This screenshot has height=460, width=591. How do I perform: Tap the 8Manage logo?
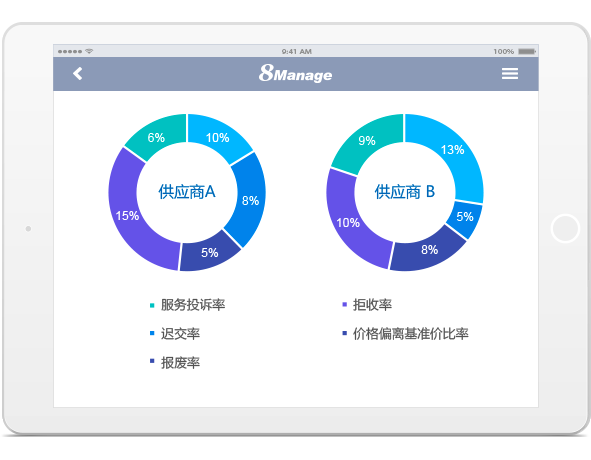(296, 74)
